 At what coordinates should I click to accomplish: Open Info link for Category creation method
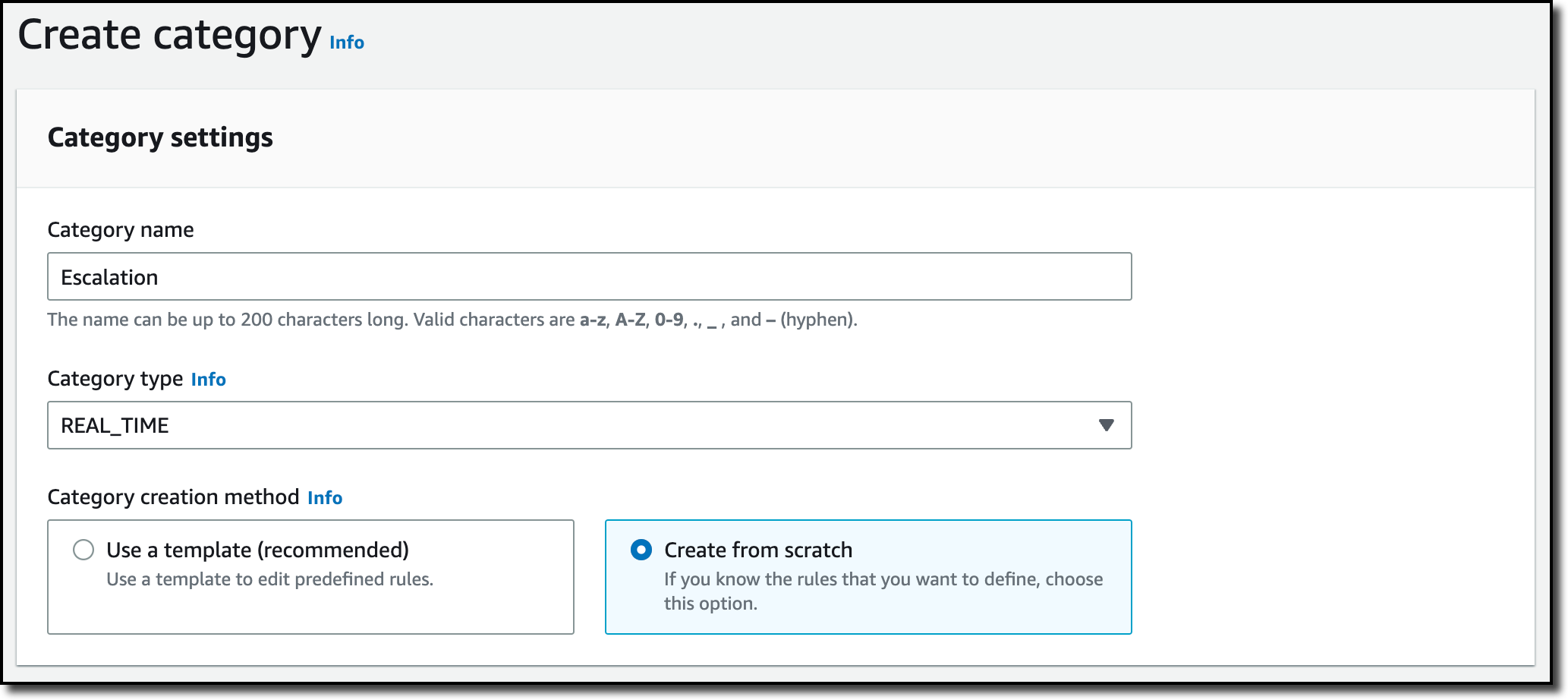pyautogui.click(x=325, y=498)
